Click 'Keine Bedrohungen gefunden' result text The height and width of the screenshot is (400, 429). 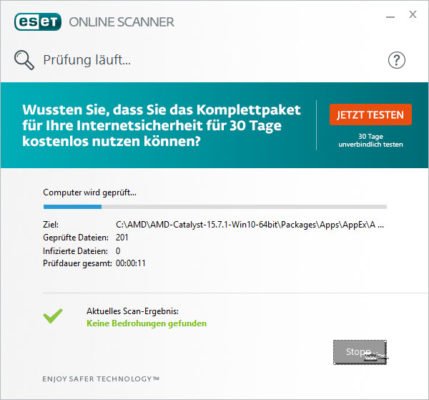pos(146,323)
